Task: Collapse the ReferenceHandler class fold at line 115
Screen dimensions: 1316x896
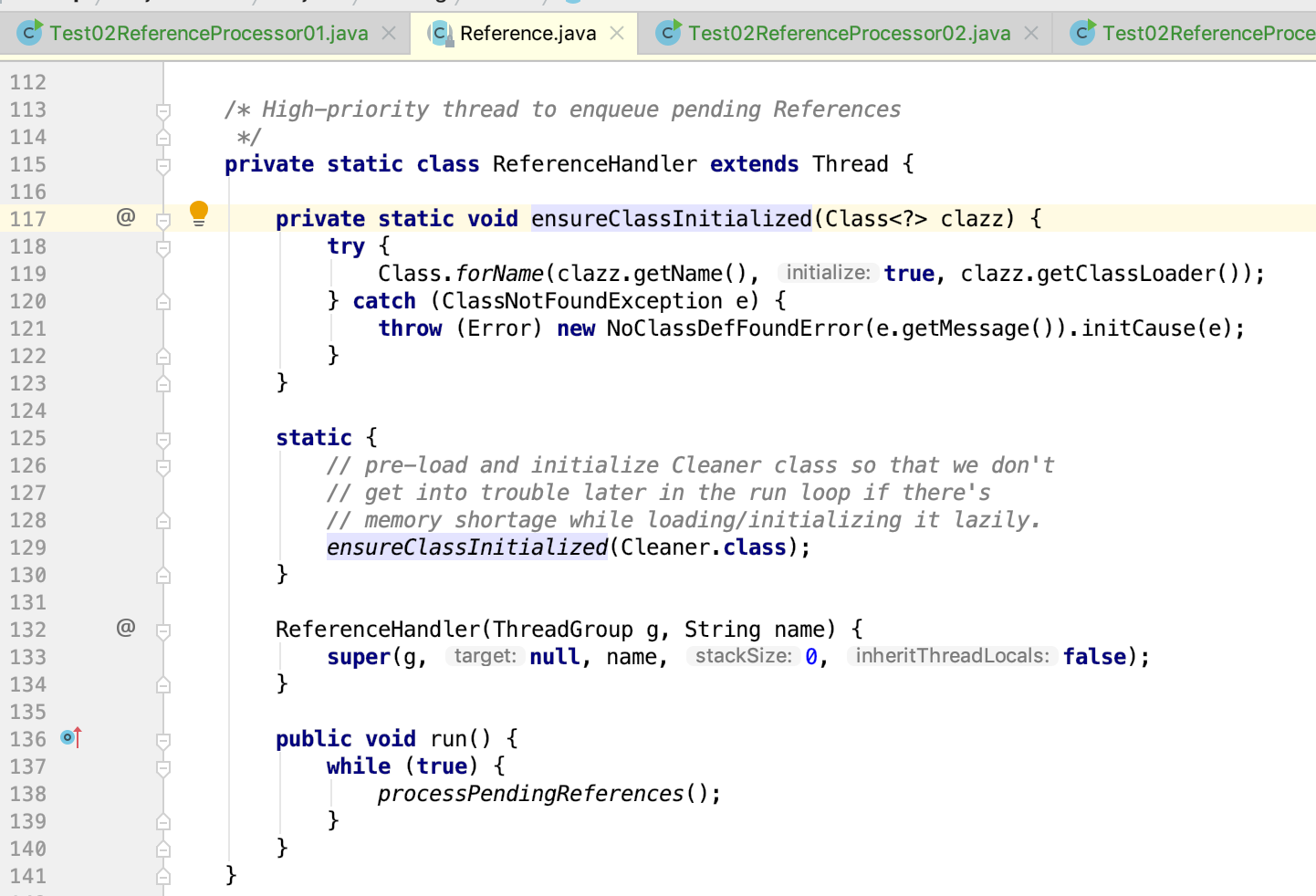Action: (x=162, y=166)
